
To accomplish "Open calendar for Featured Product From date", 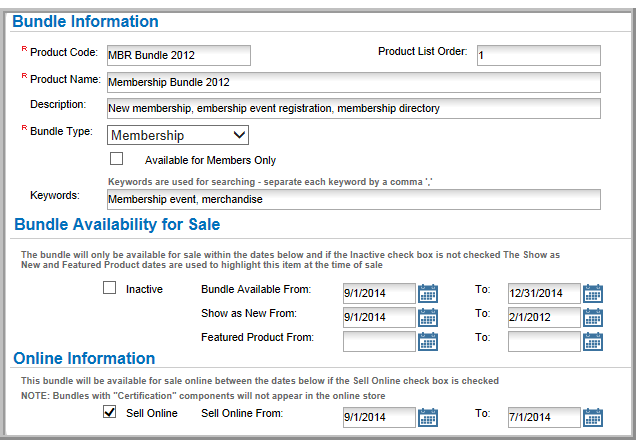I will click(x=428, y=341).
